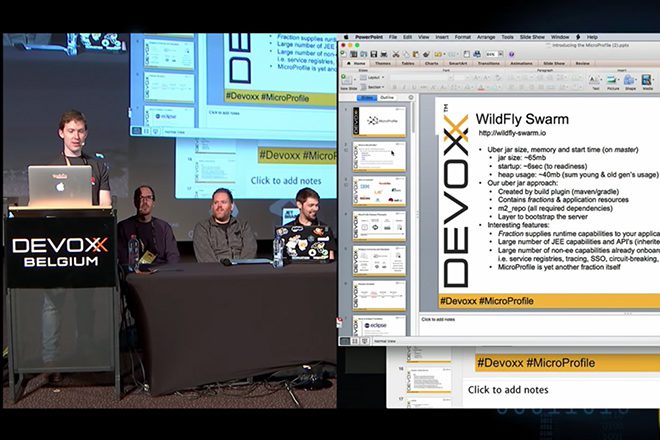660x440 pixels.
Task: Toggle Italic formatting in ribbon
Action: [404, 87]
